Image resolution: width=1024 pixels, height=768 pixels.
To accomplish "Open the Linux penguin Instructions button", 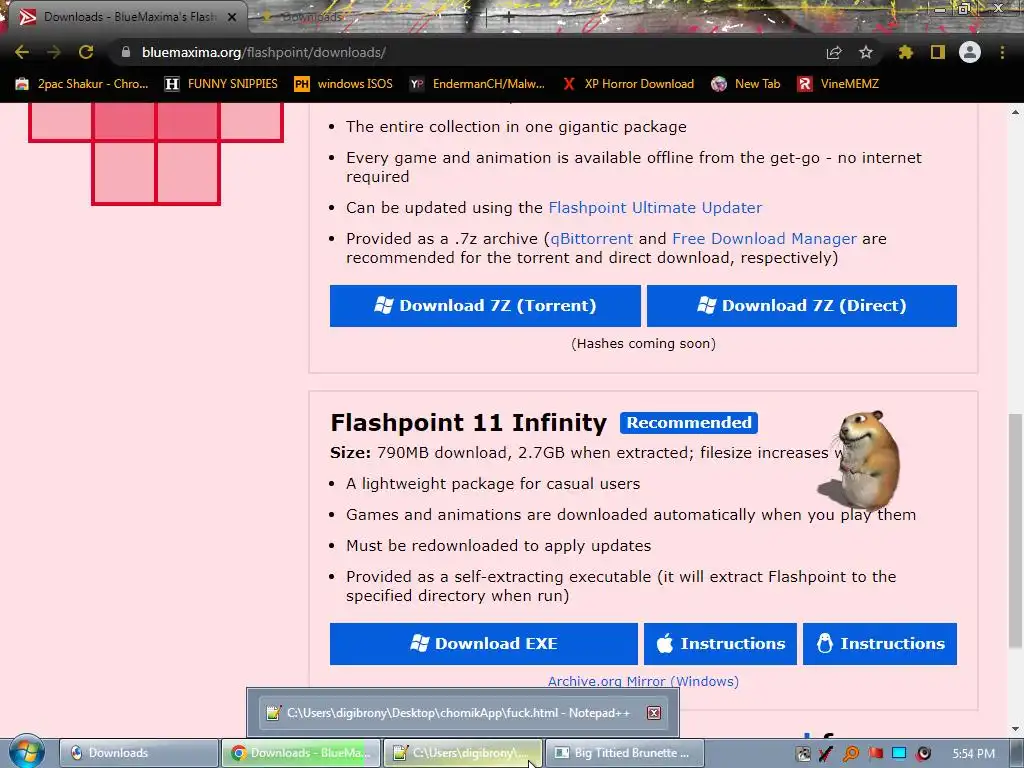I will [880, 644].
